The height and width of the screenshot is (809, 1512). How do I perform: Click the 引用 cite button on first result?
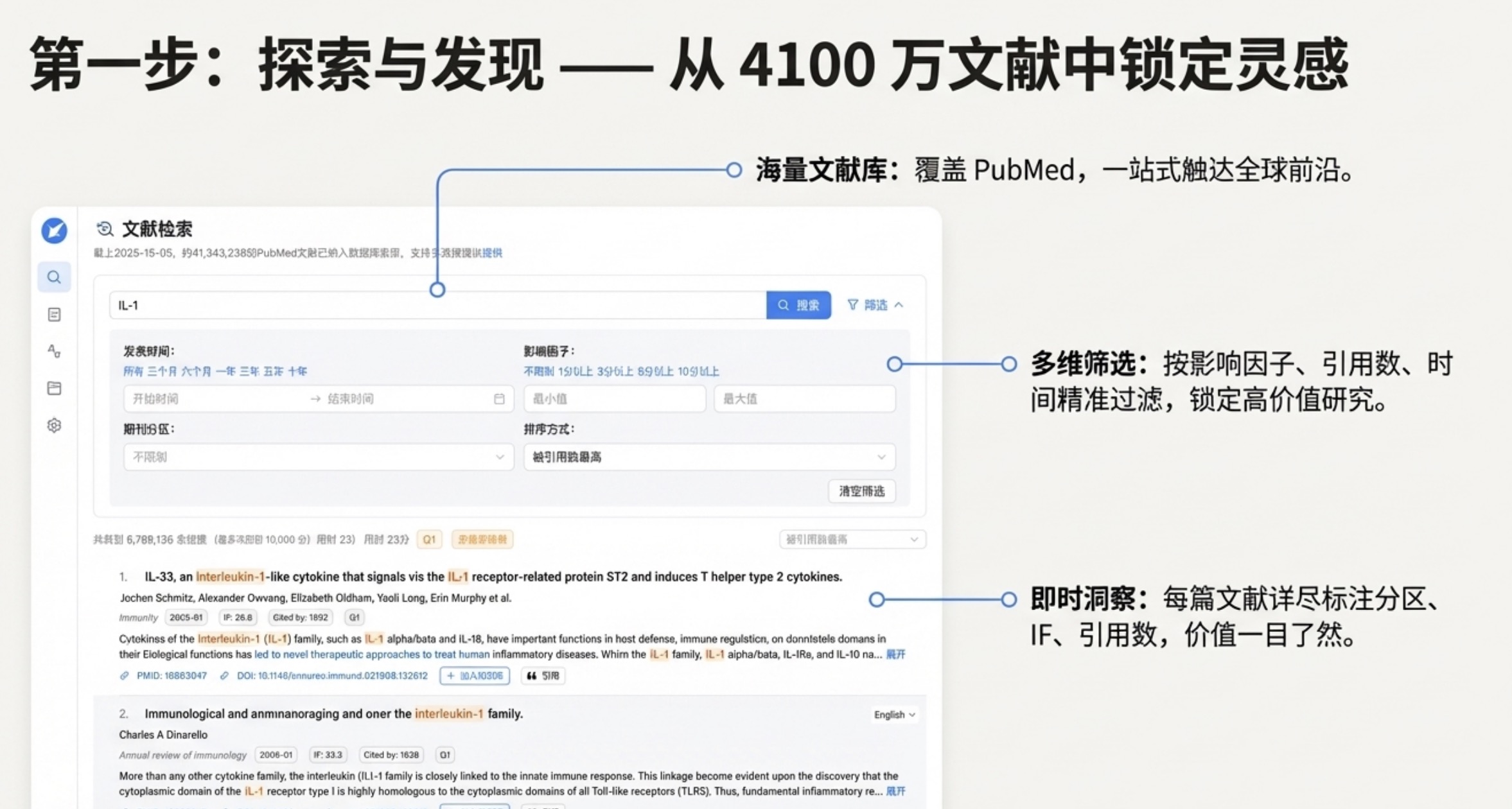(543, 676)
